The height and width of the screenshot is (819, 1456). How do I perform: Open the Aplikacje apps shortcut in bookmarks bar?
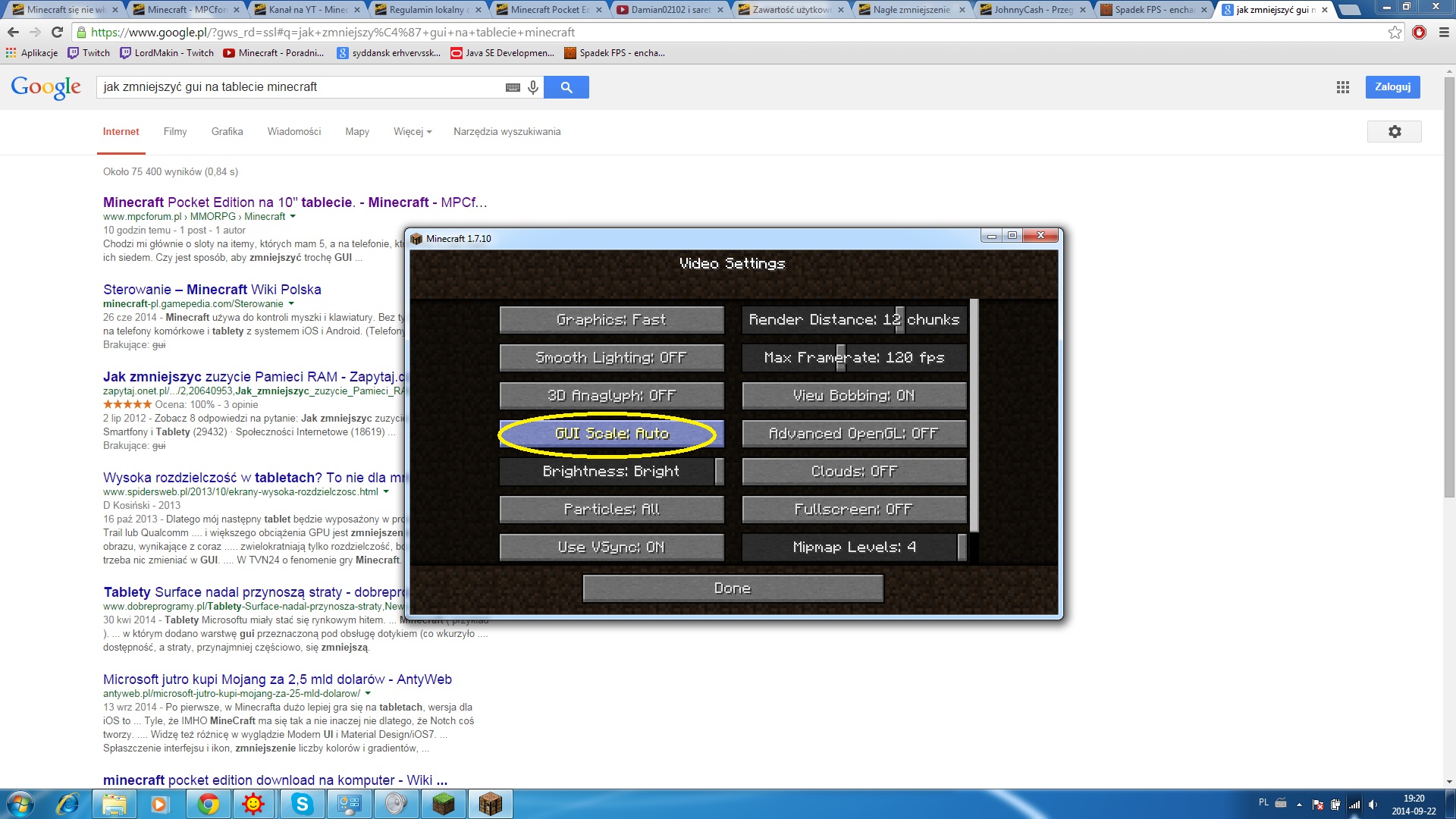[x=32, y=53]
